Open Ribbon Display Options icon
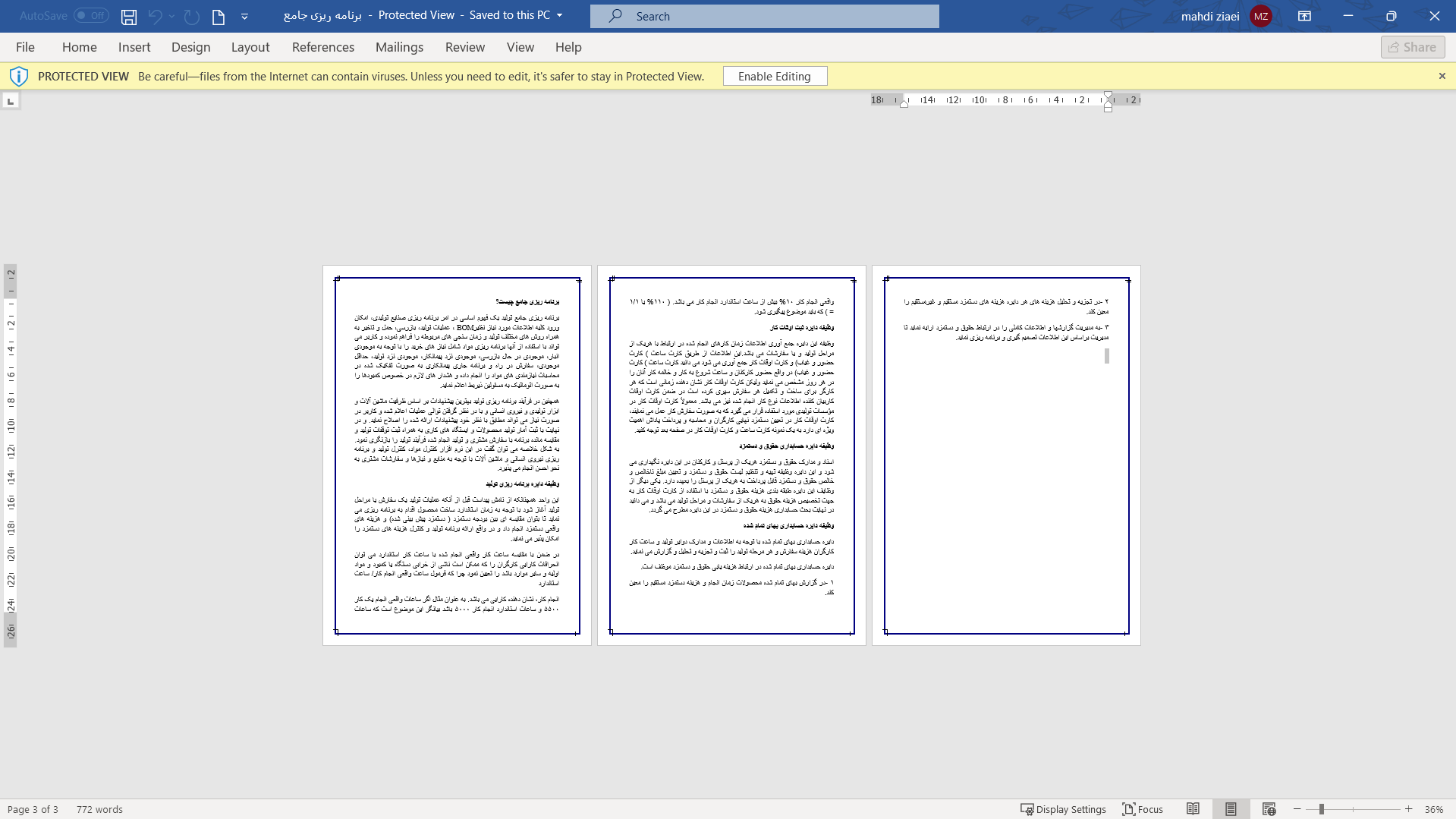 (x=1305, y=16)
